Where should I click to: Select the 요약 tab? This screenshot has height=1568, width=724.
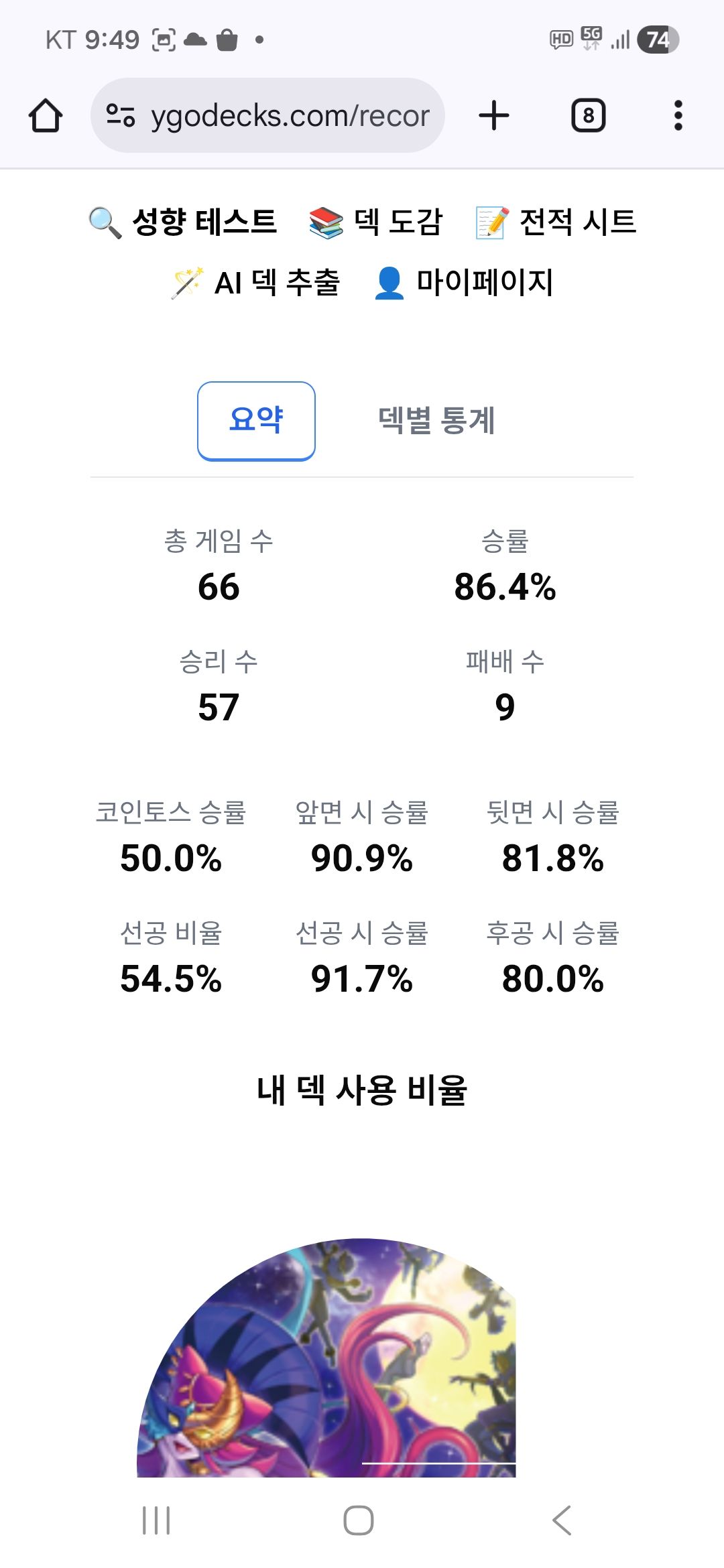coord(255,420)
